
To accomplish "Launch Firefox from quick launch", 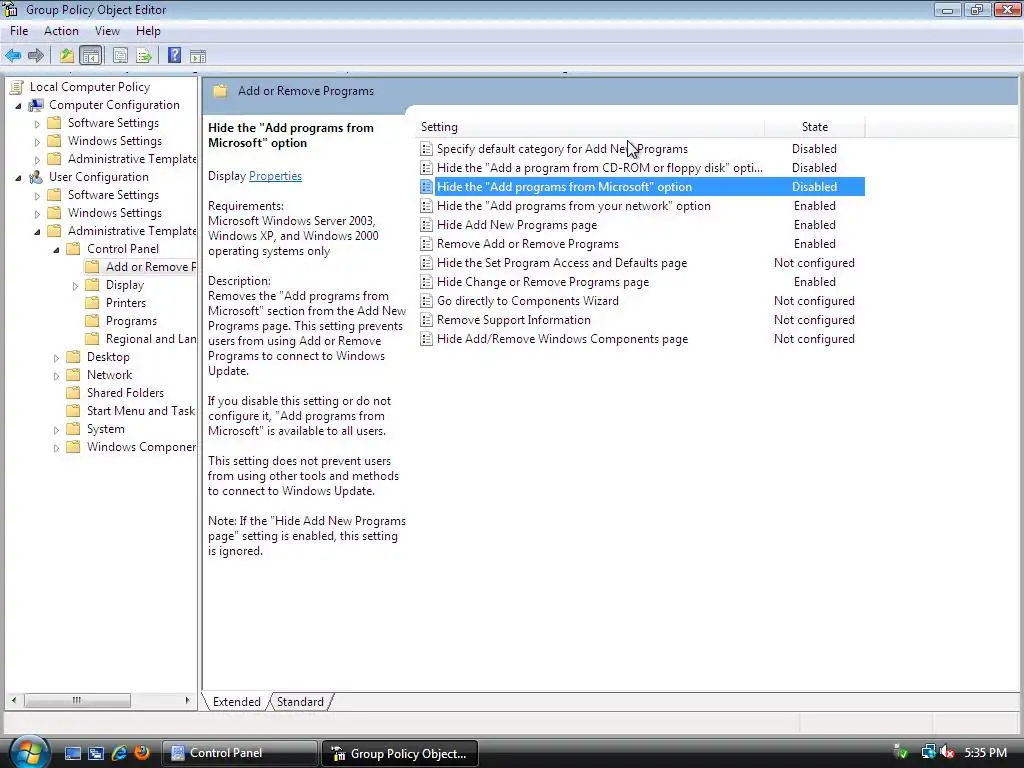I will (x=141, y=753).
